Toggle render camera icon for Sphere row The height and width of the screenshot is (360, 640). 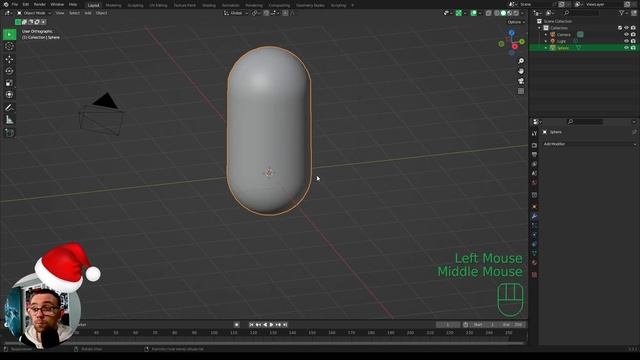pos(633,48)
